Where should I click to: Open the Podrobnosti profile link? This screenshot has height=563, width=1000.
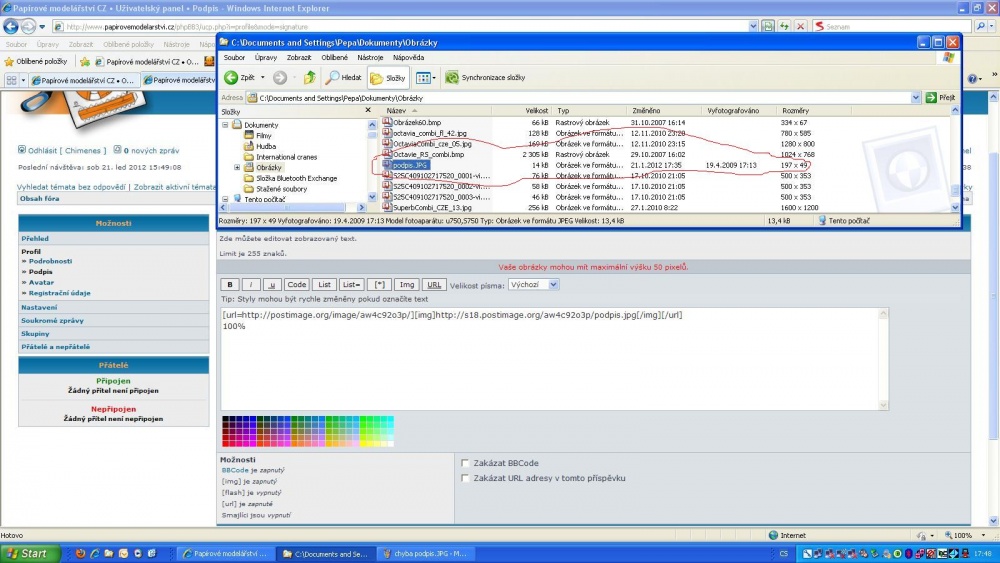(50, 261)
